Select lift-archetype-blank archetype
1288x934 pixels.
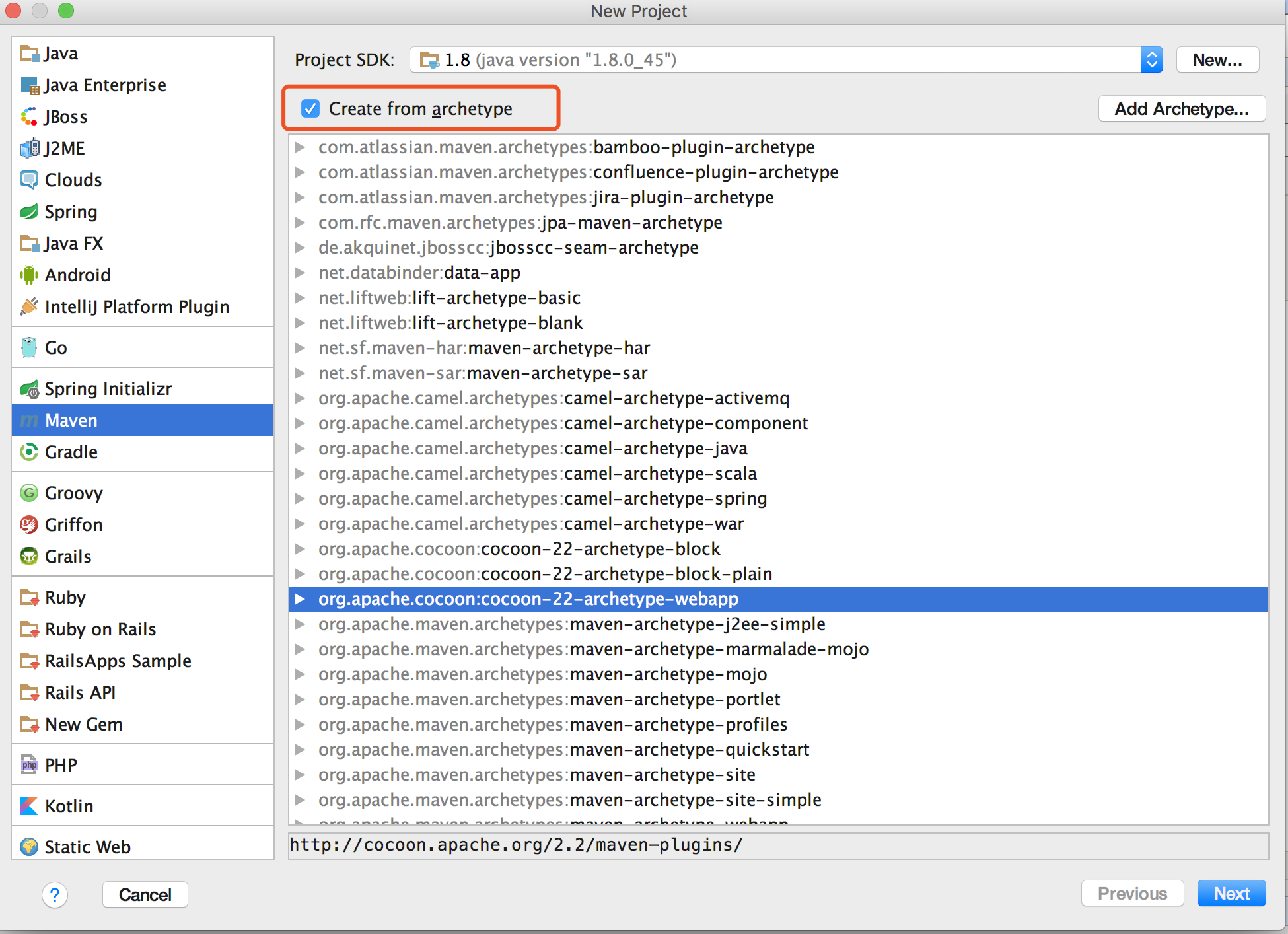click(778, 322)
